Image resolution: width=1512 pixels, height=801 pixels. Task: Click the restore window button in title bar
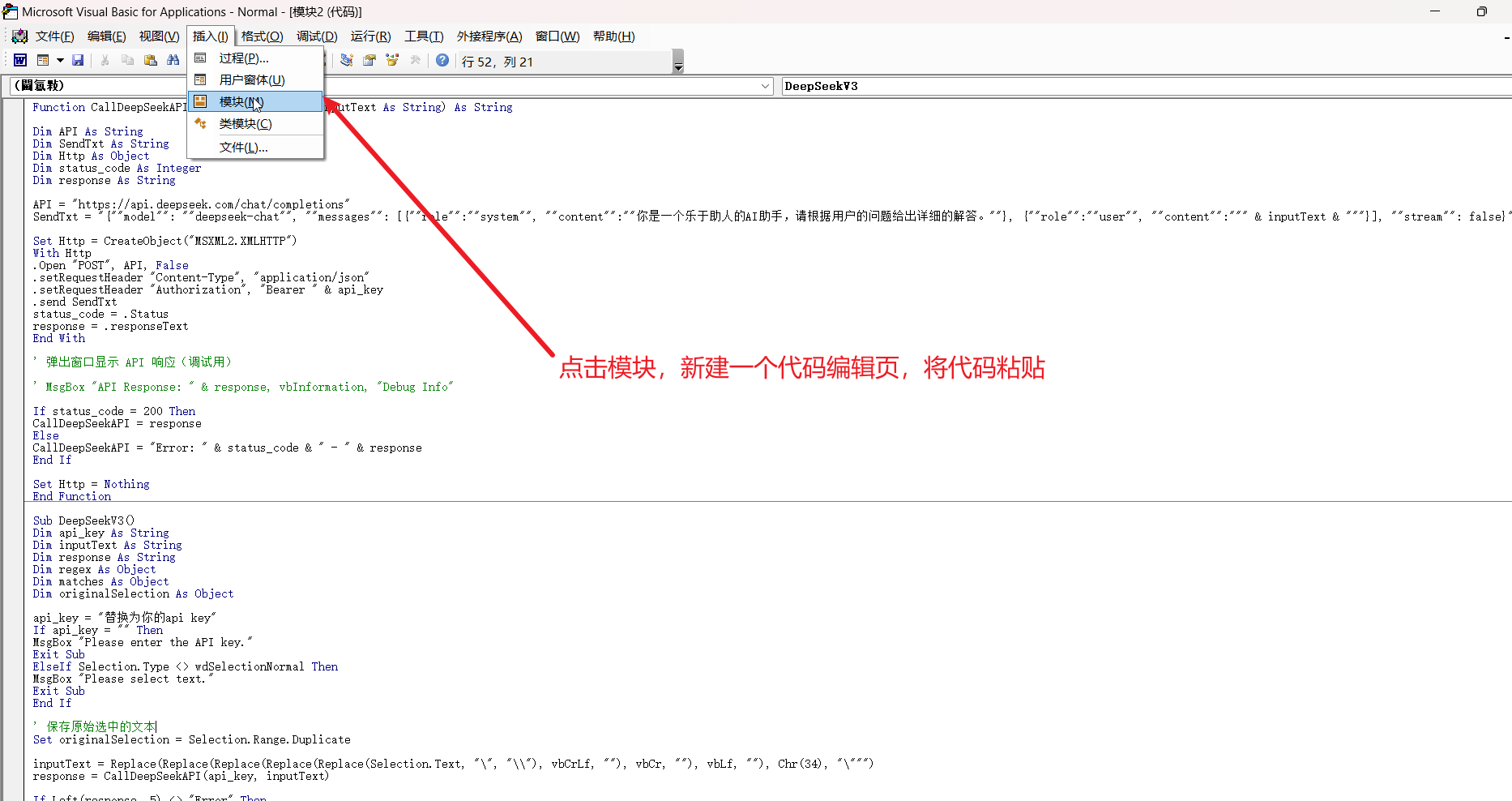pyautogui.click(x=1482, y=11)
